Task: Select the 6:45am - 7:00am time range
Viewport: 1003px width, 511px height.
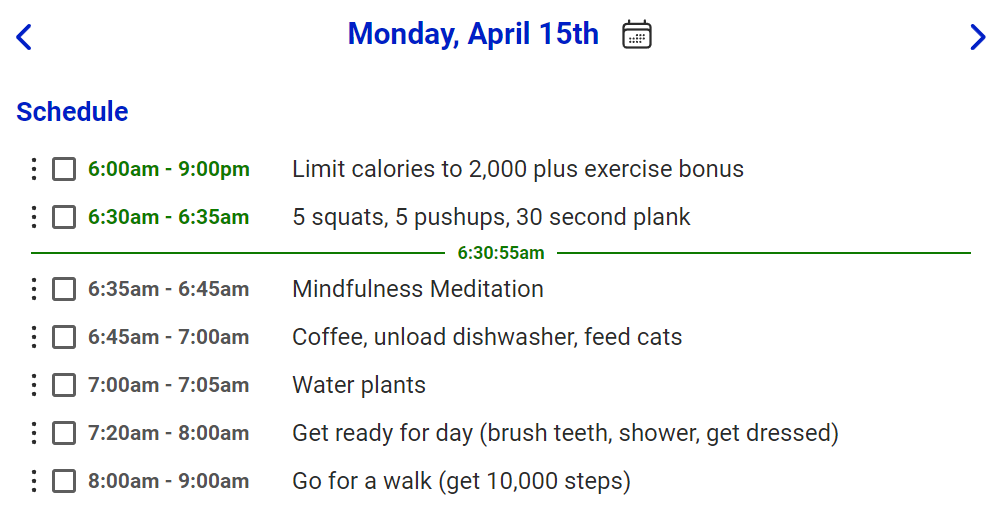Action: coord(168,337)
